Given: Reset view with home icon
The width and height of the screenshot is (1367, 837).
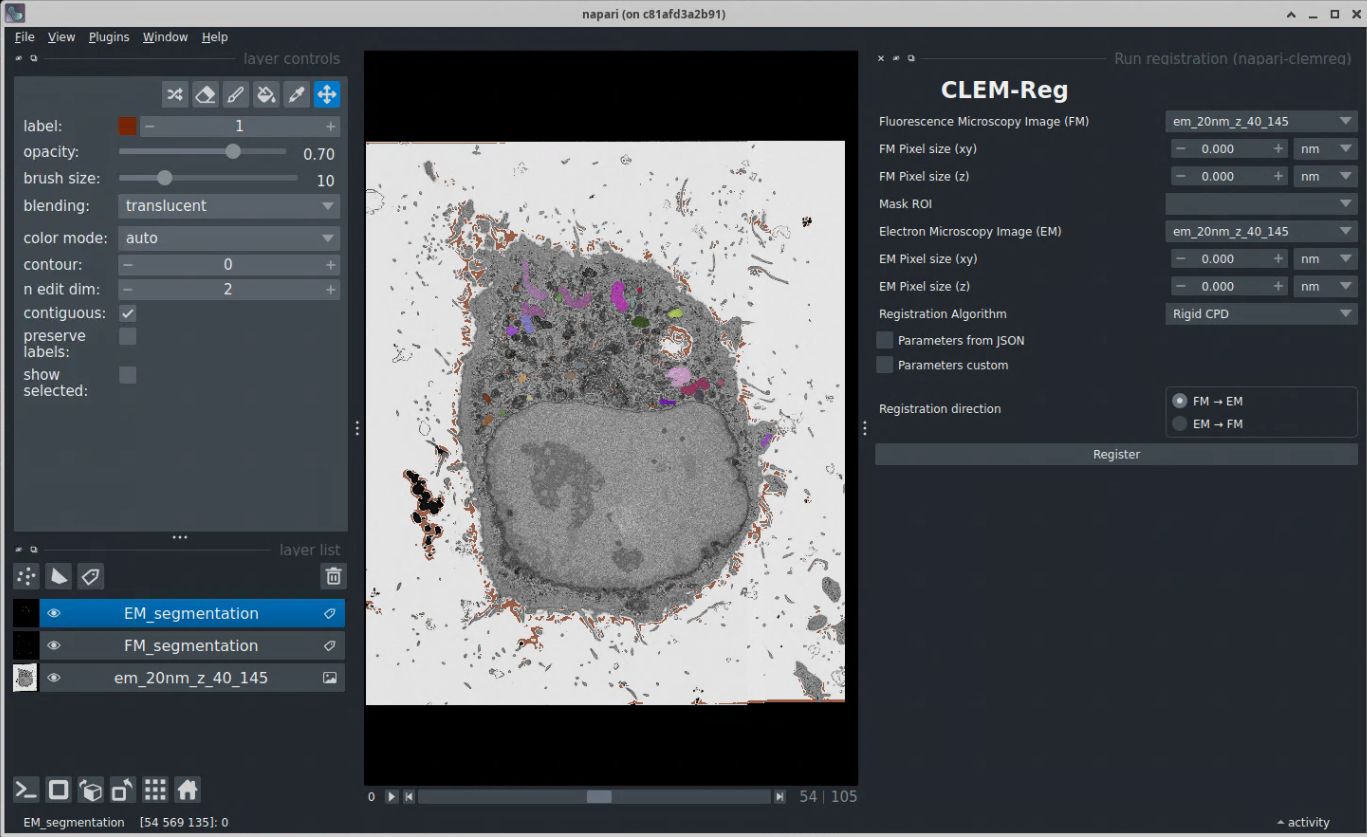Looking at the screenshot, I should [187, 790].
